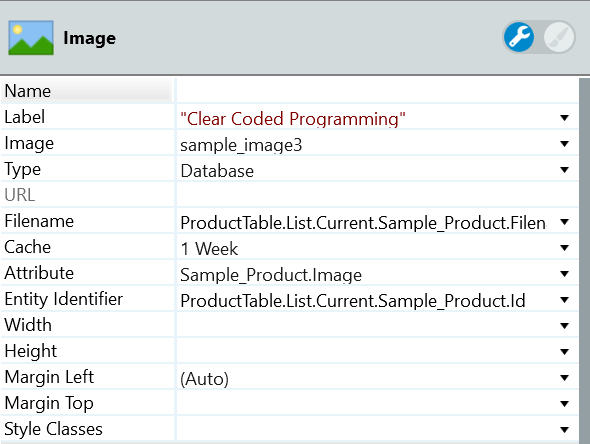This screenshot has height=444, width=590.
Task: Expand the Cache 1 Week dropdown
Action: (564, 248)
